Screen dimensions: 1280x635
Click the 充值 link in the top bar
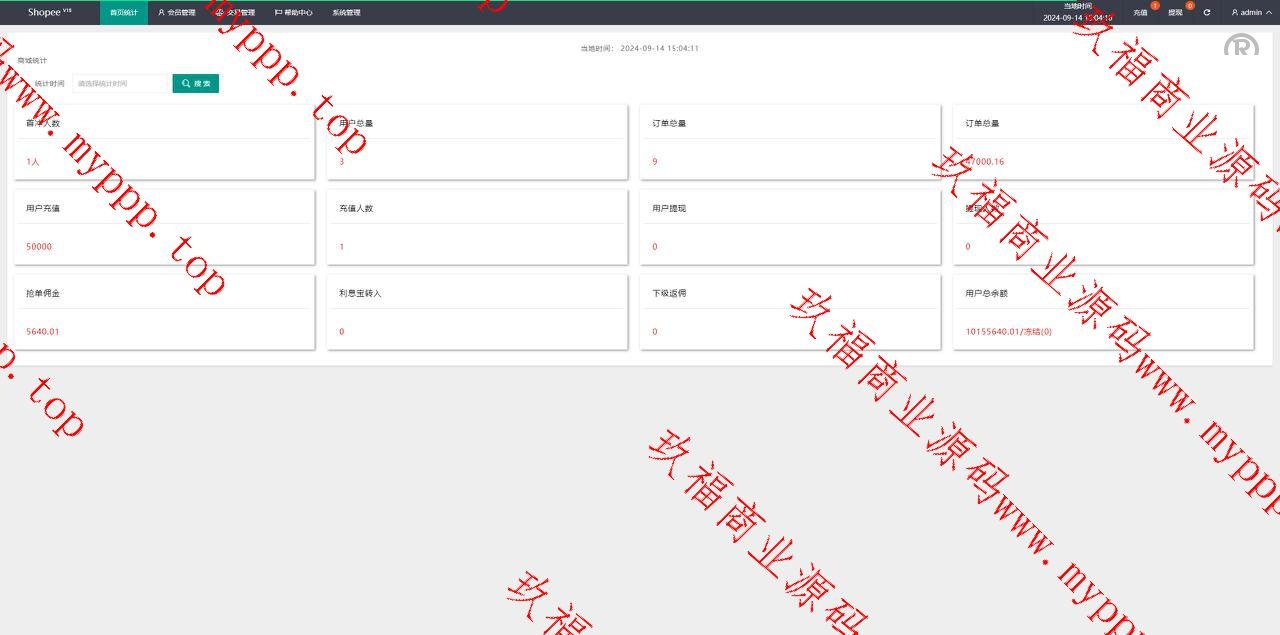(x=1140, y=13)
